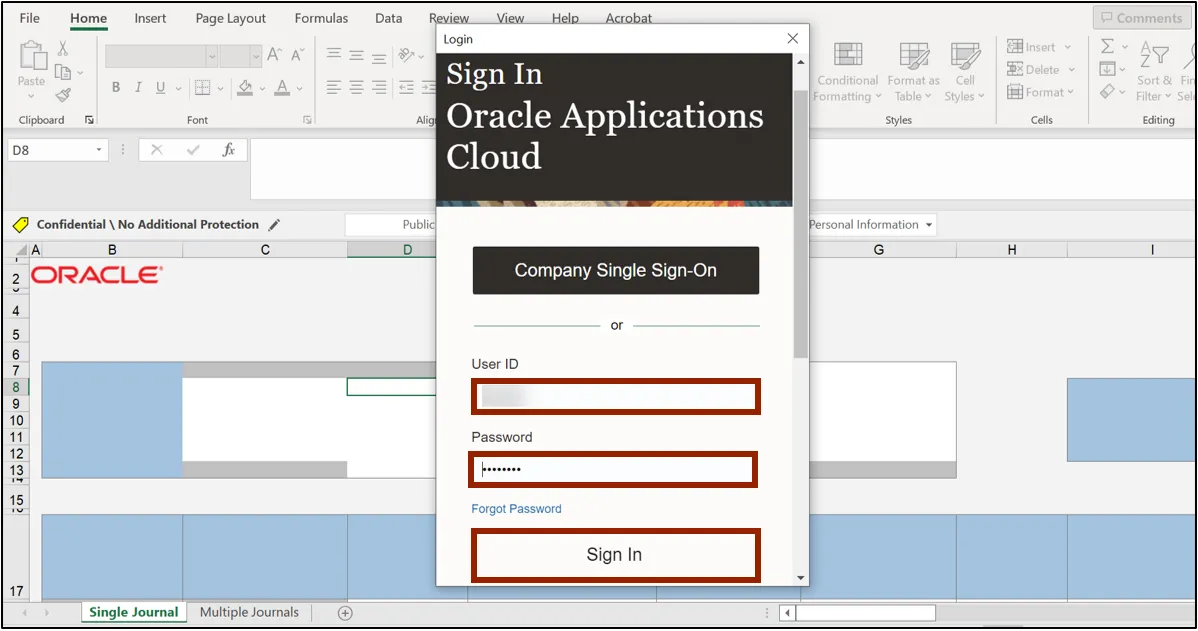
Task: Click the Cut scissors icon
Action: (63, 48)
